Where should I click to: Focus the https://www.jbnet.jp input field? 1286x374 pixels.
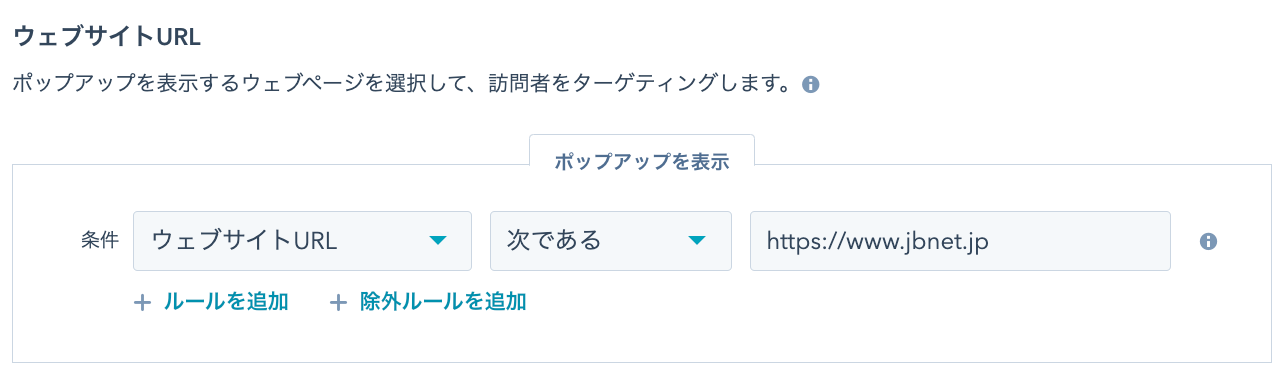(x=960, y=241)
